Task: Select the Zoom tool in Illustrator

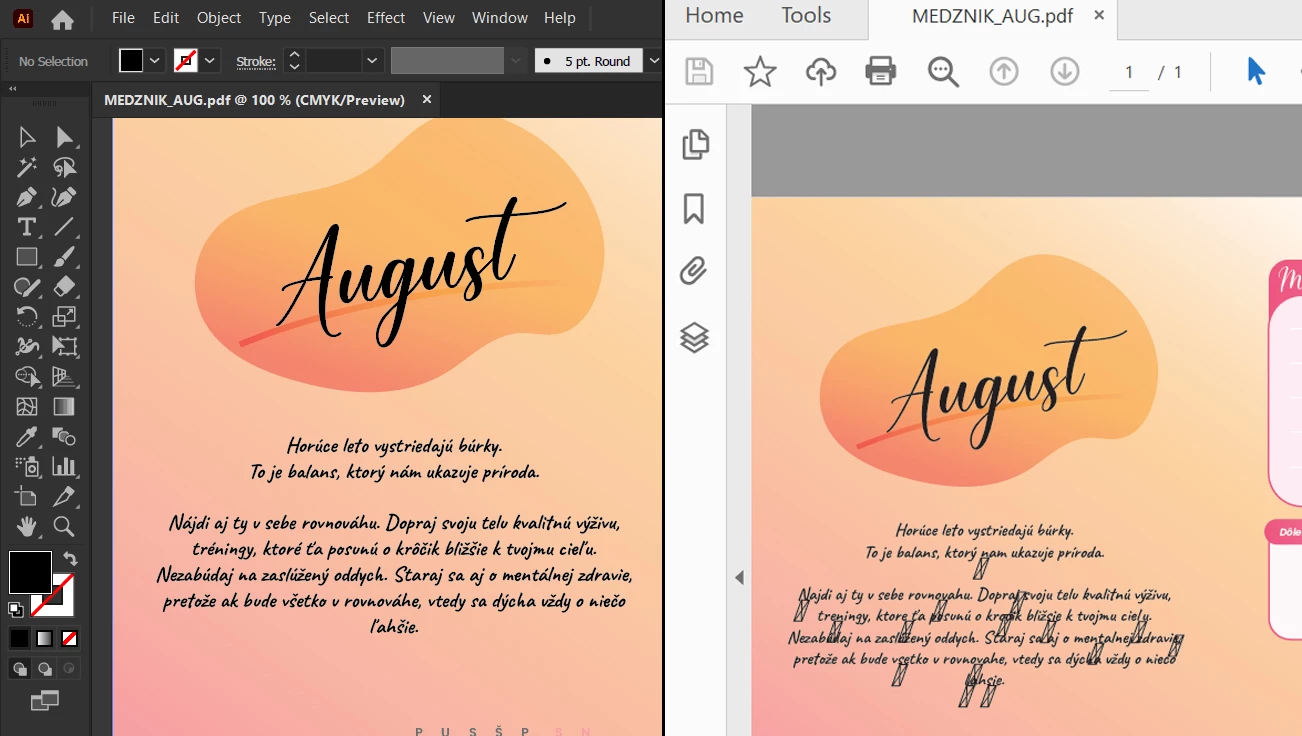Action: [x=65, y=526]
